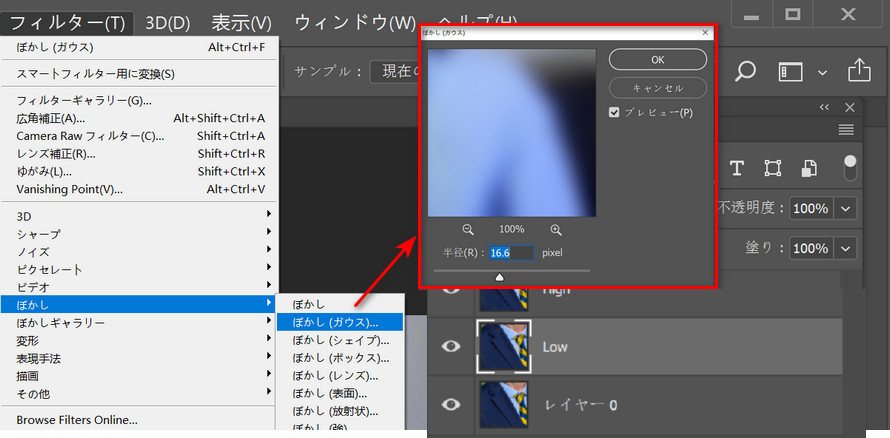
Task: Open the 3D(D) menu
Action: click(167, 23)
